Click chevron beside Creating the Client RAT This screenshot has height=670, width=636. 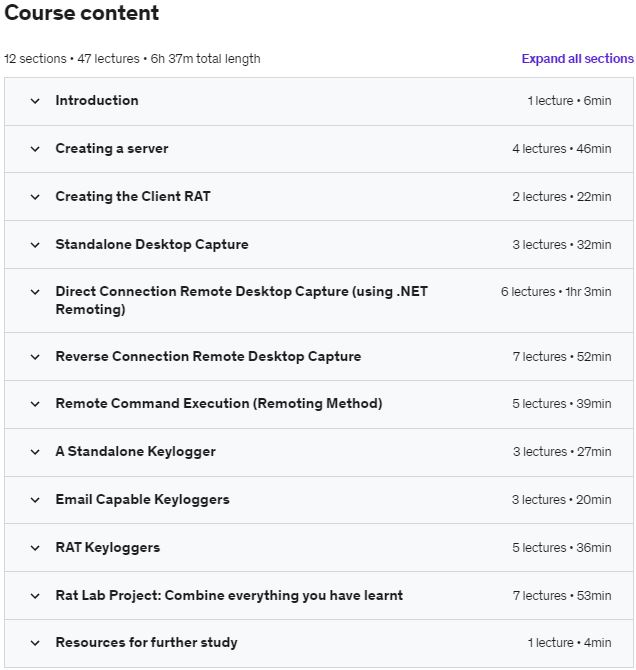pos(35,197)
